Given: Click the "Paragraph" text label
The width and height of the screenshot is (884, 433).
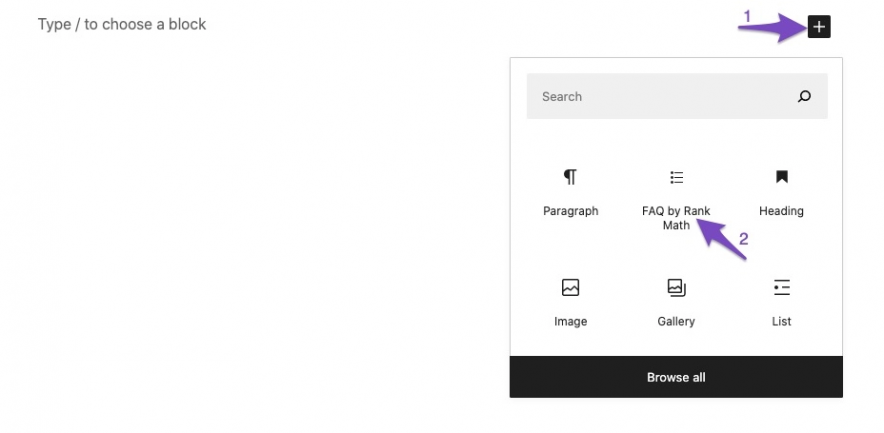Looking at the screenshot, I should (570, 211).
